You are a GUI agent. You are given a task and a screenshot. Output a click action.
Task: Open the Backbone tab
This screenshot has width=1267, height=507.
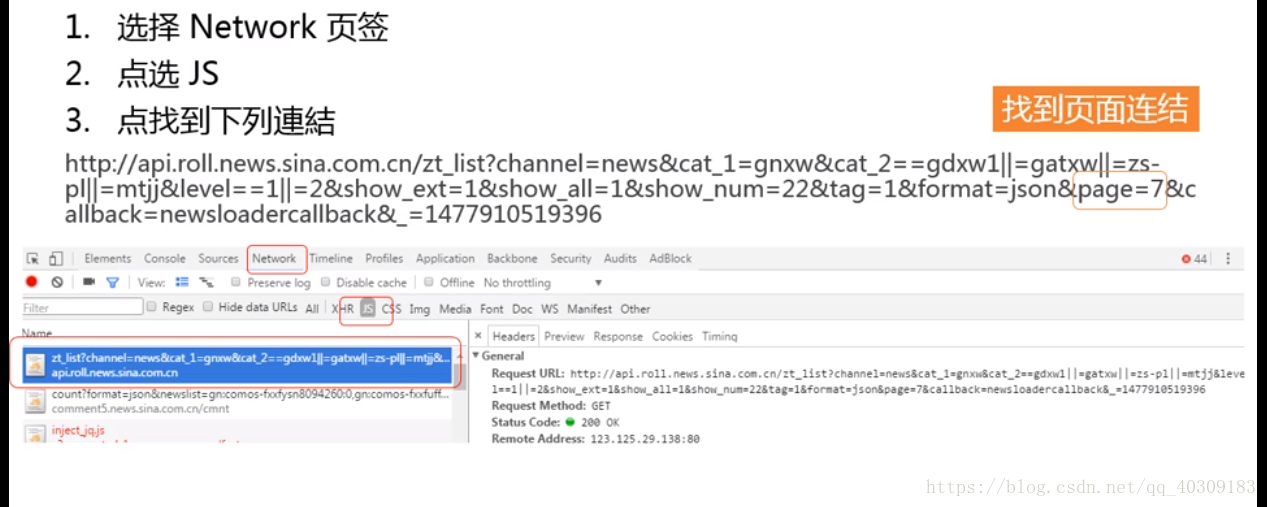(512, 258)
